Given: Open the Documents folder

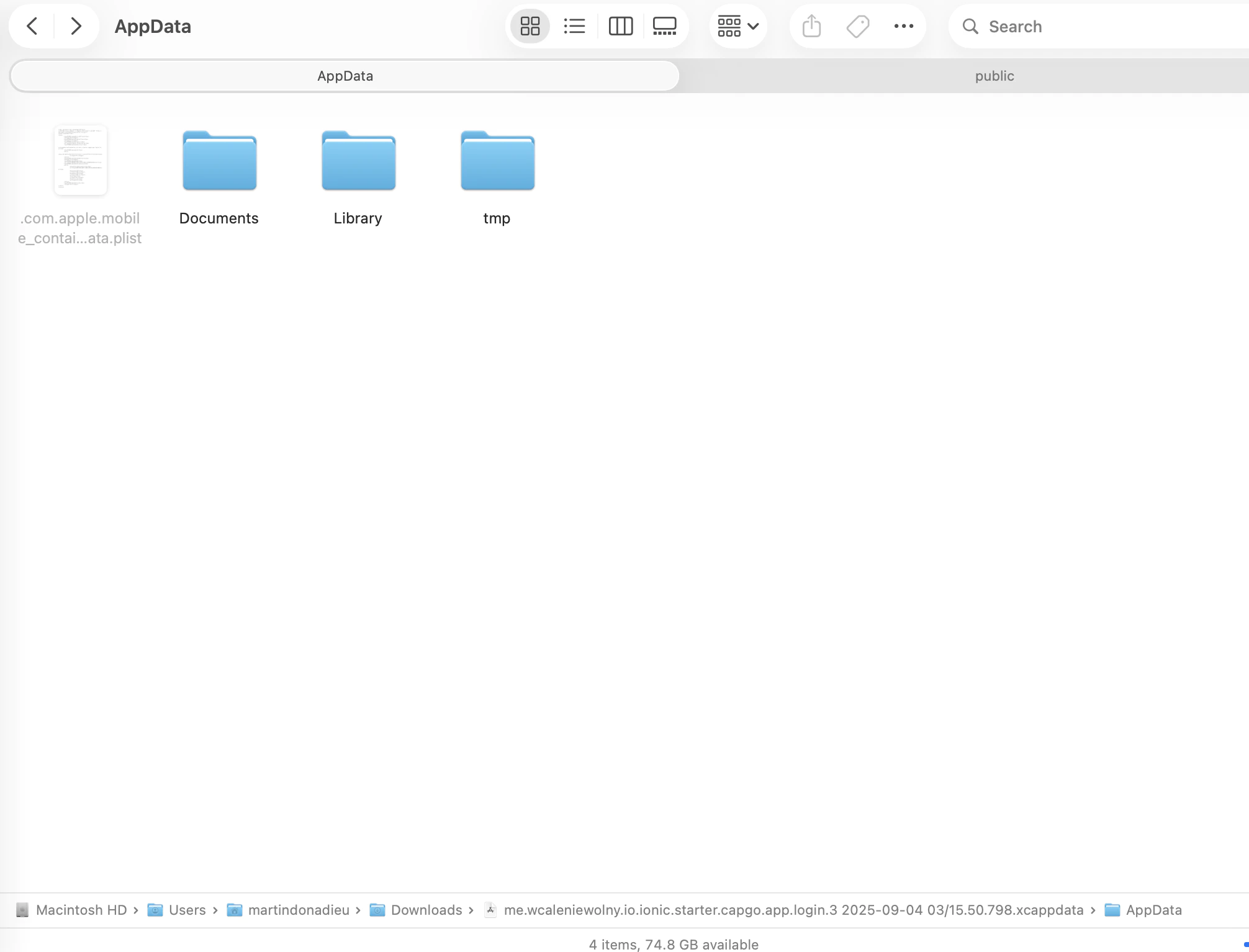Looking at the screenshot, I should coord(219,161).
